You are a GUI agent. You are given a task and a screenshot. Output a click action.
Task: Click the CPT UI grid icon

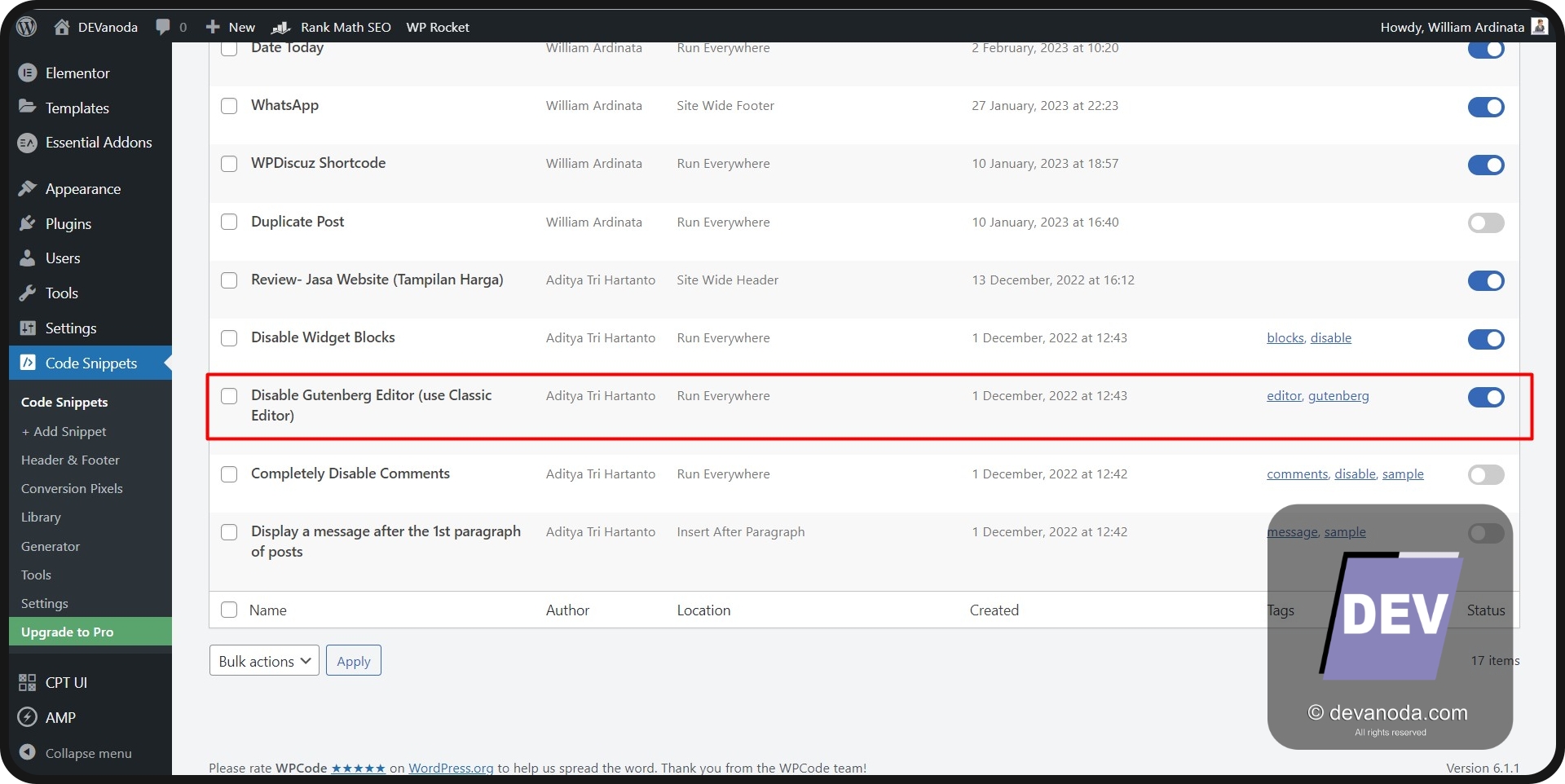(28, 682)
